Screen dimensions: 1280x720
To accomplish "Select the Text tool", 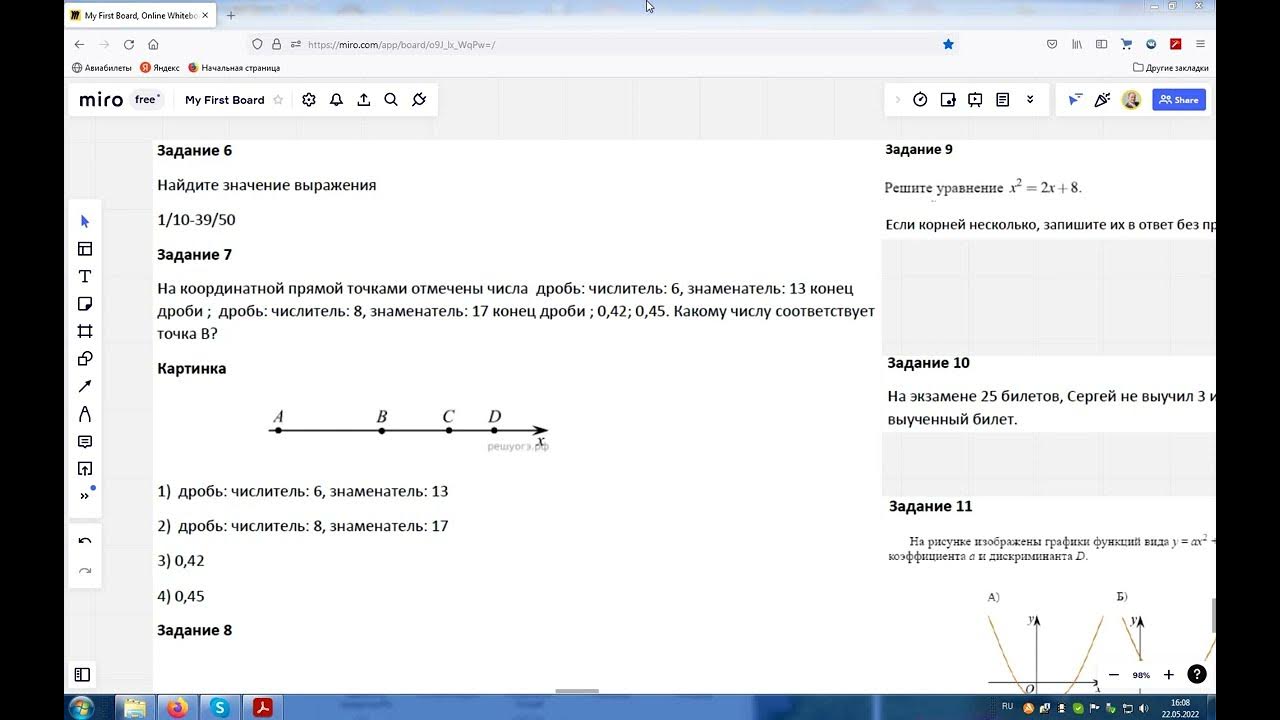I will pyautogui.click(x=85, y=276).
